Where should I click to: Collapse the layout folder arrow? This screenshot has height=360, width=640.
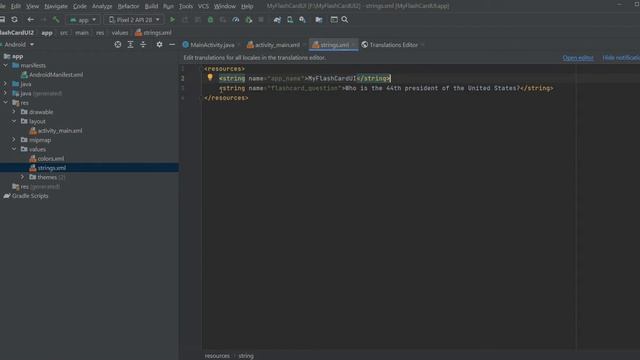point(14,121)
